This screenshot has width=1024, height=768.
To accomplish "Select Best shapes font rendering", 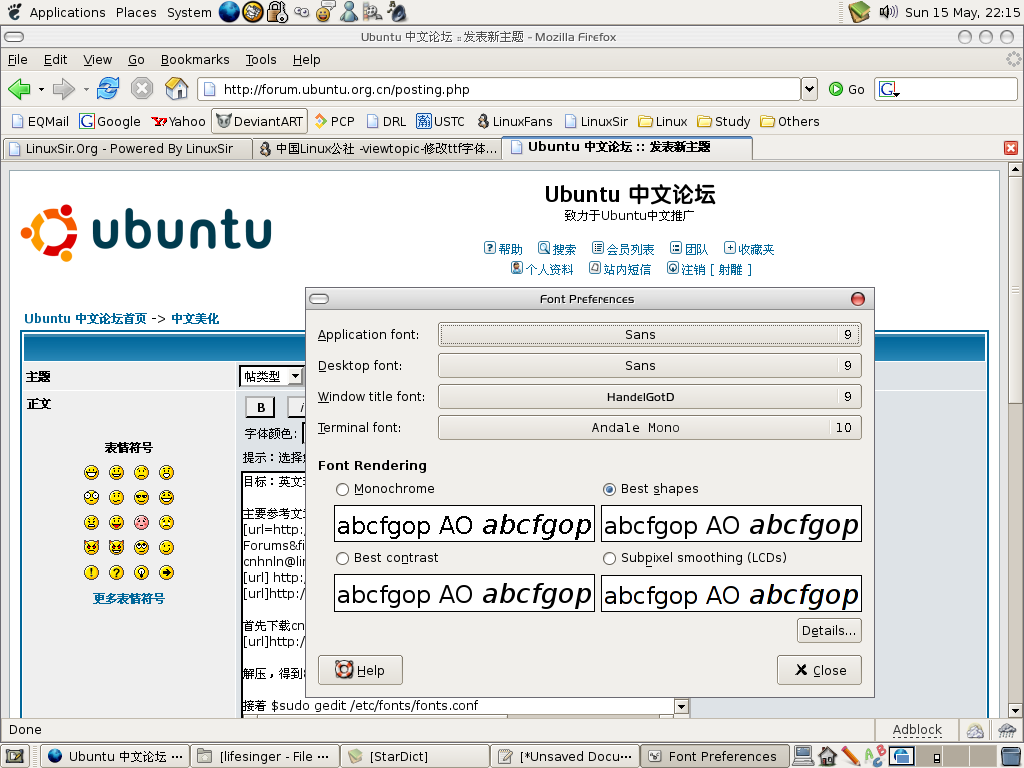I will click(x=609, y=489).
